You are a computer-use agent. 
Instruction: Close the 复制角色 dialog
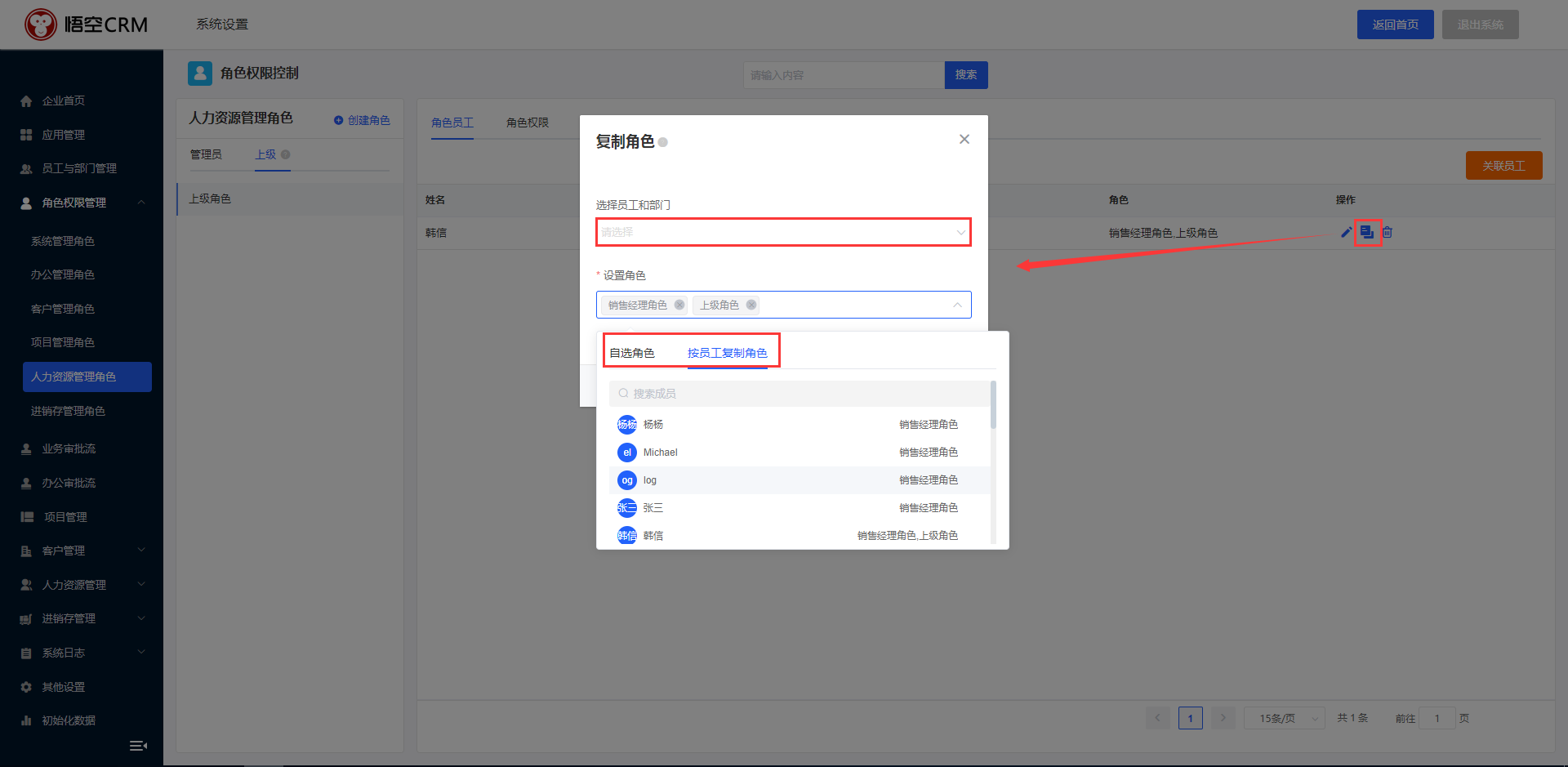(964, 139)
